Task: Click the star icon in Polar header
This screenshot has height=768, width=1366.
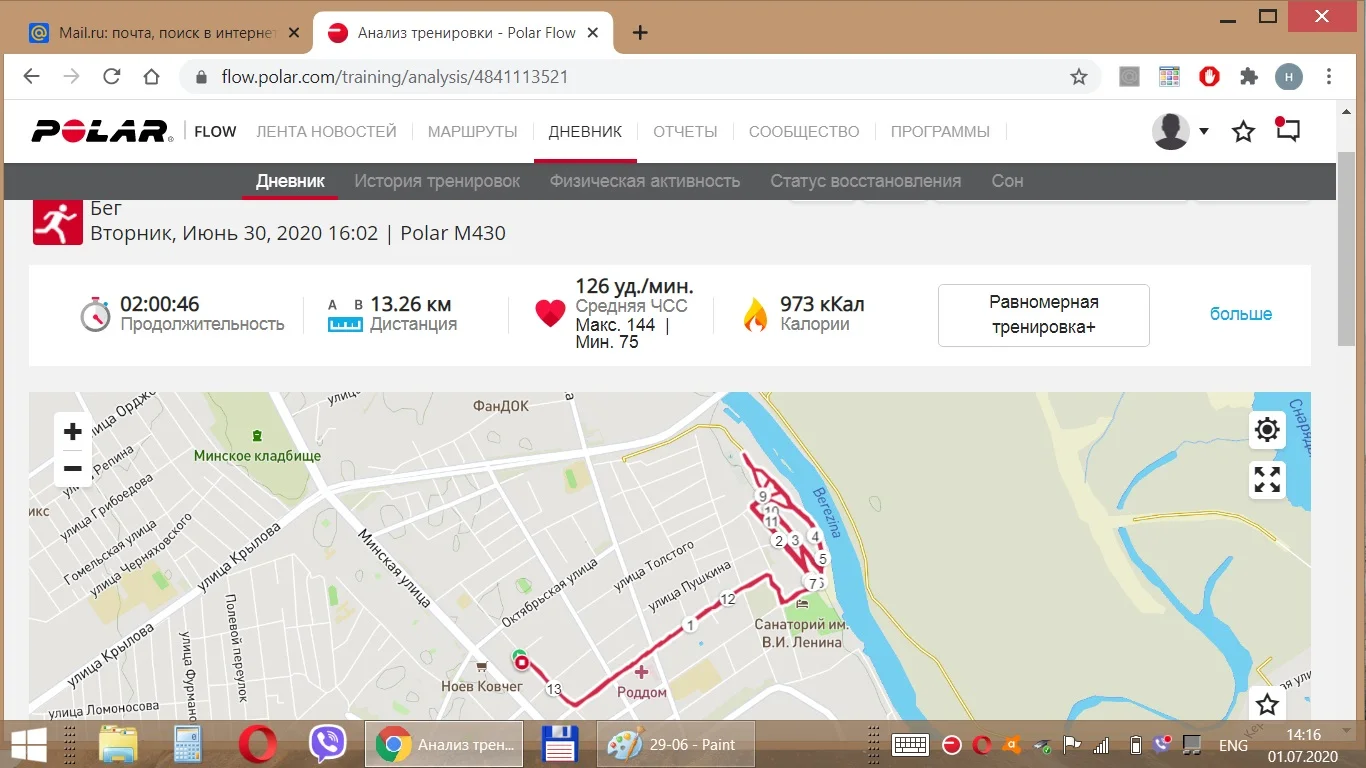Action: coord(1243,131)
